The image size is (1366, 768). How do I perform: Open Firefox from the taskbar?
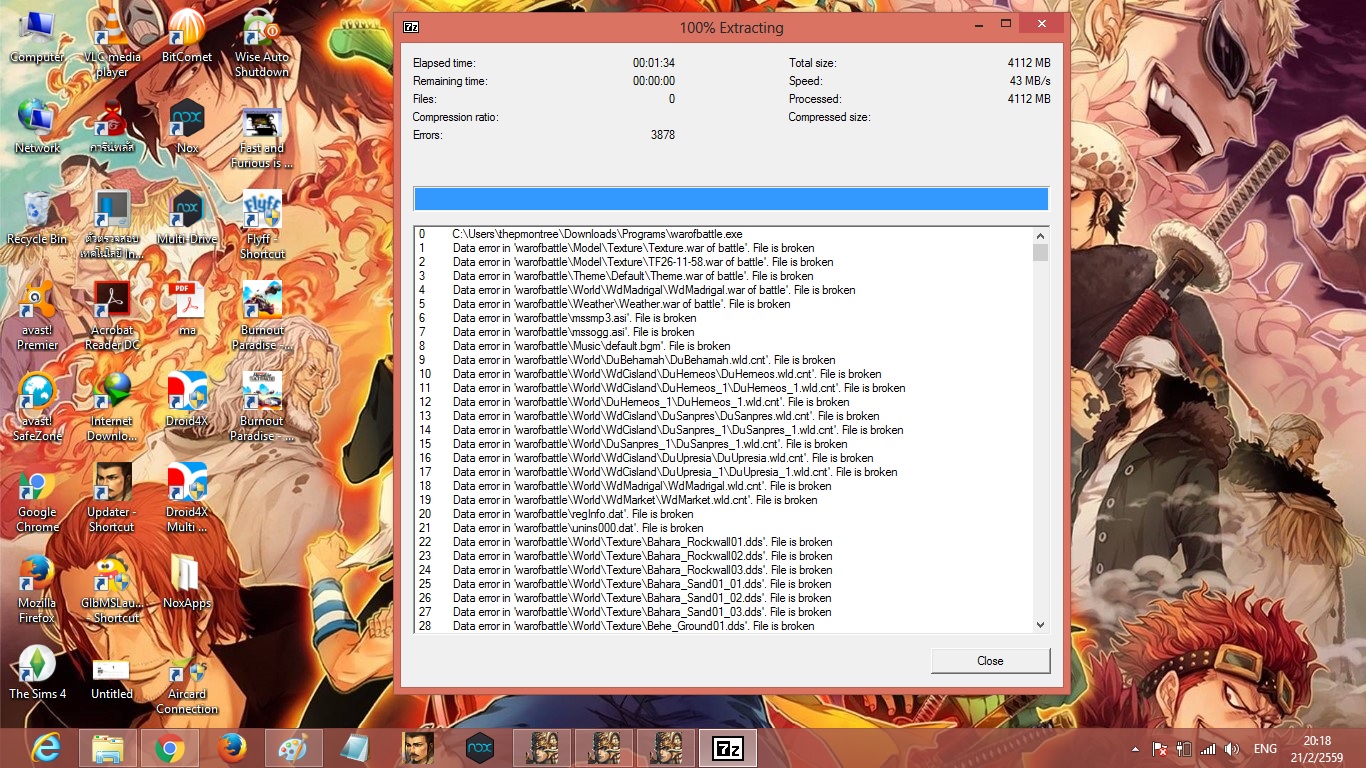(x=232, y=747)
